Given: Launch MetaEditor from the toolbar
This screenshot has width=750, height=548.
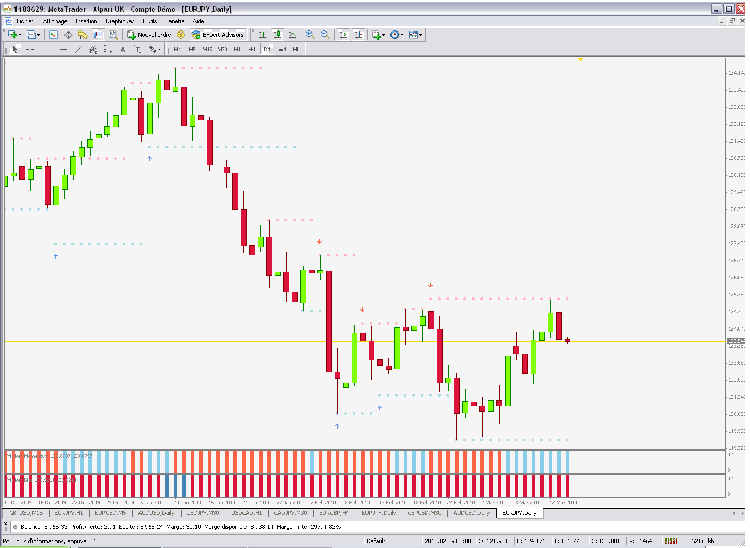Looking at the screenshot, I should coord(181,34).
